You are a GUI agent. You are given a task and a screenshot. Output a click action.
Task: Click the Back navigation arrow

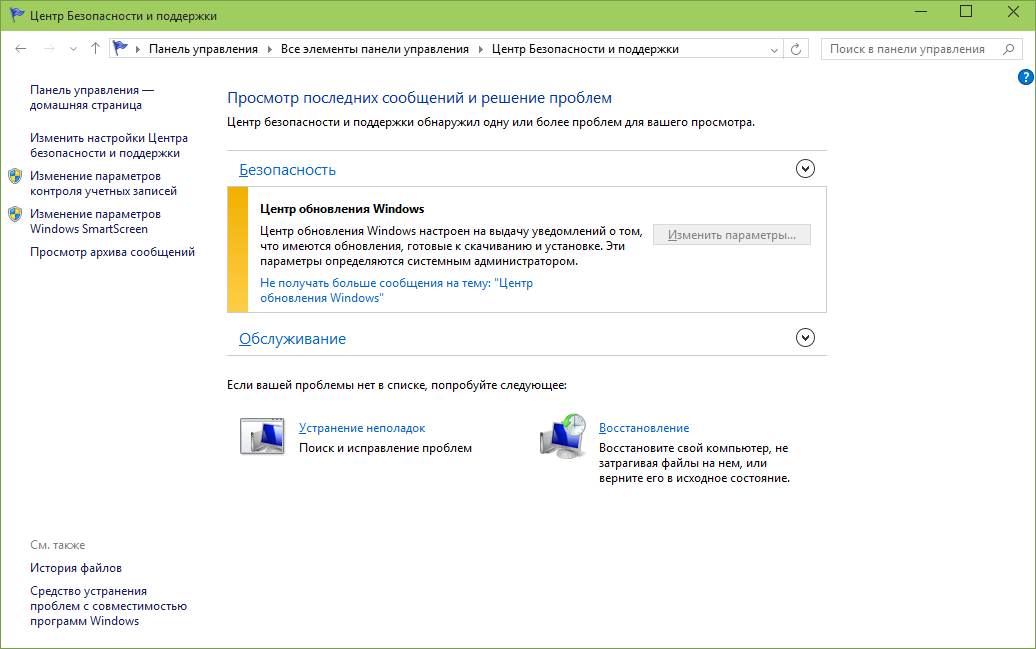click(20, 49)
